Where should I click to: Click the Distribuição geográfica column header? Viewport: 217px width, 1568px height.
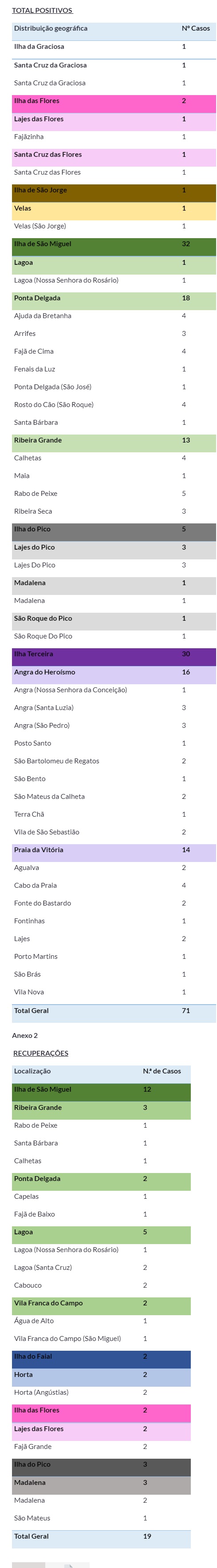coord(51,28)
